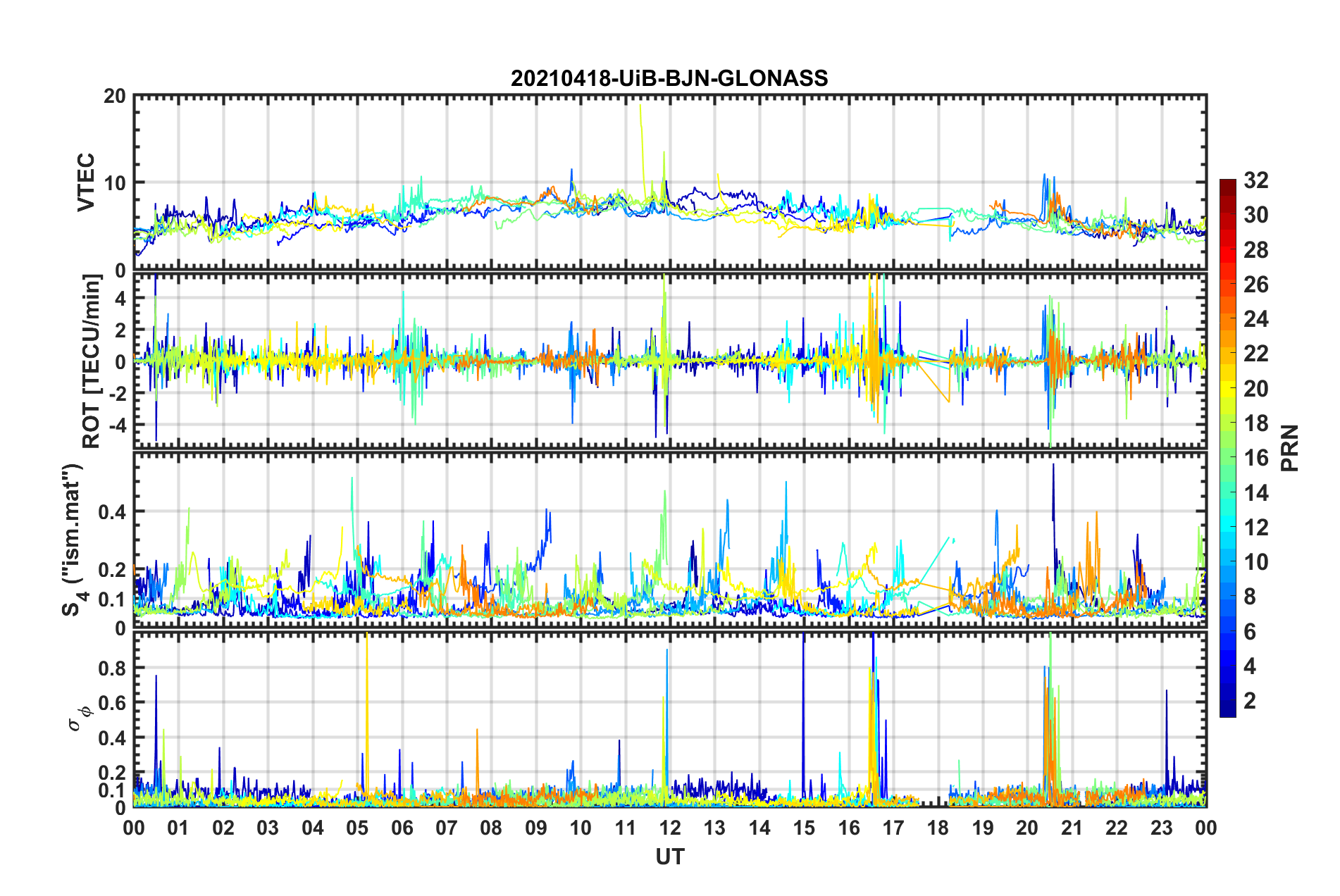Select the ROT [TECU/min] axis label

pos(91,361)
